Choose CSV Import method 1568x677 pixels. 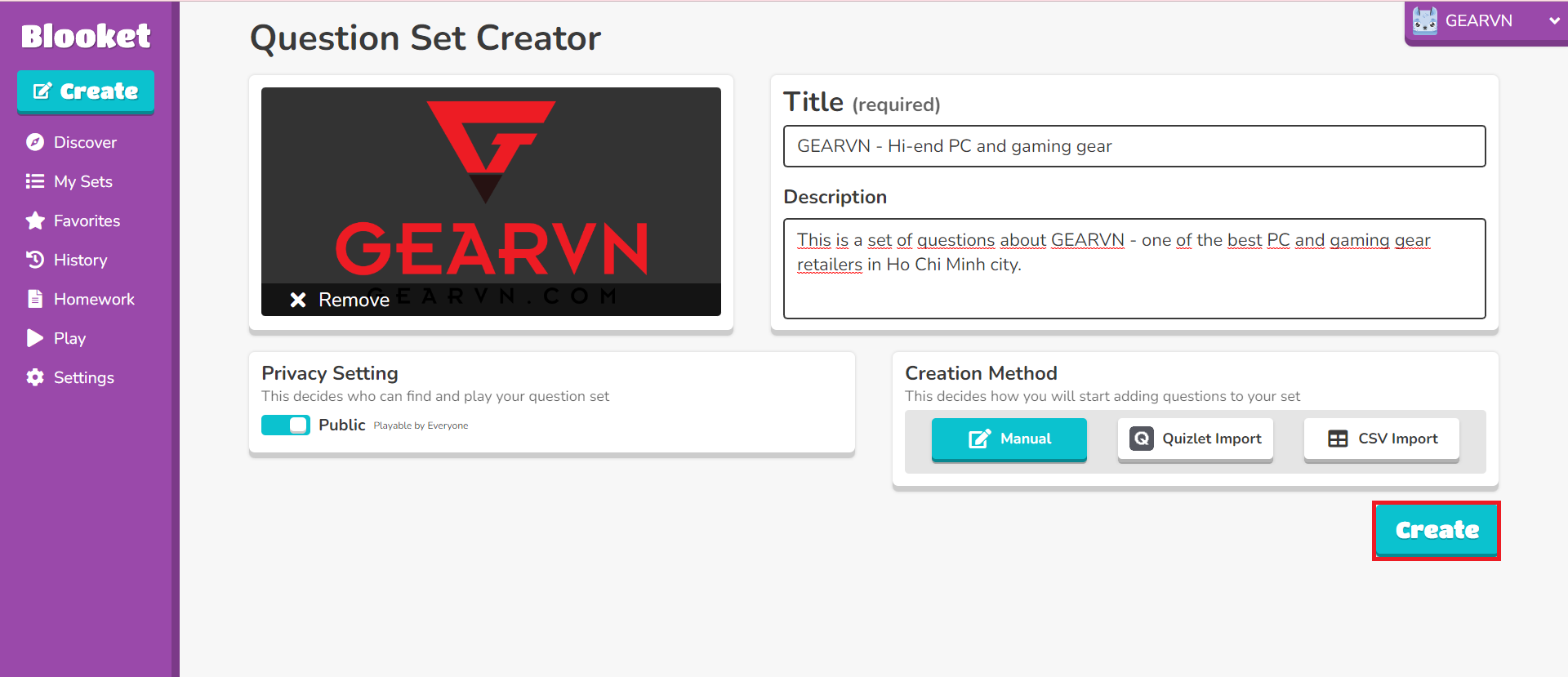[1382, 439]
